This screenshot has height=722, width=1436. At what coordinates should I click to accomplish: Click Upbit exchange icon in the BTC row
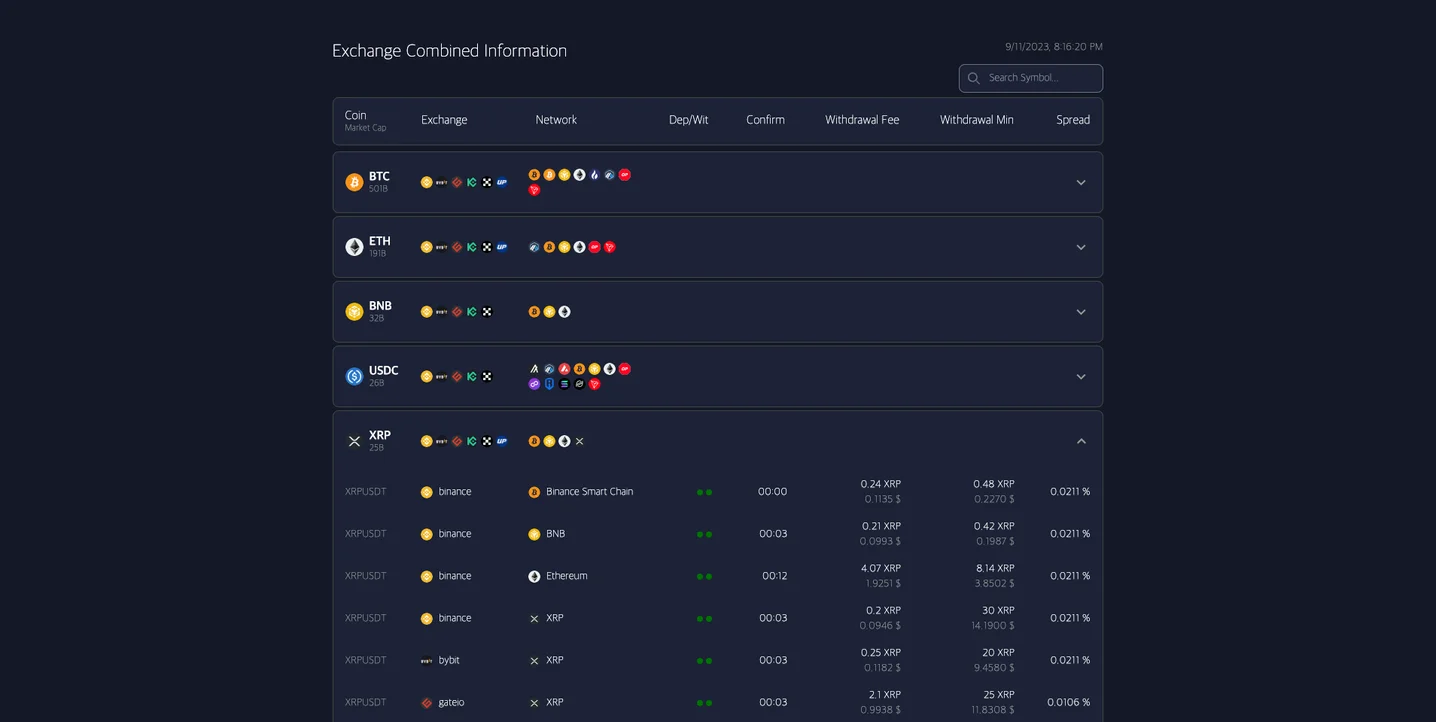point(502,182)
